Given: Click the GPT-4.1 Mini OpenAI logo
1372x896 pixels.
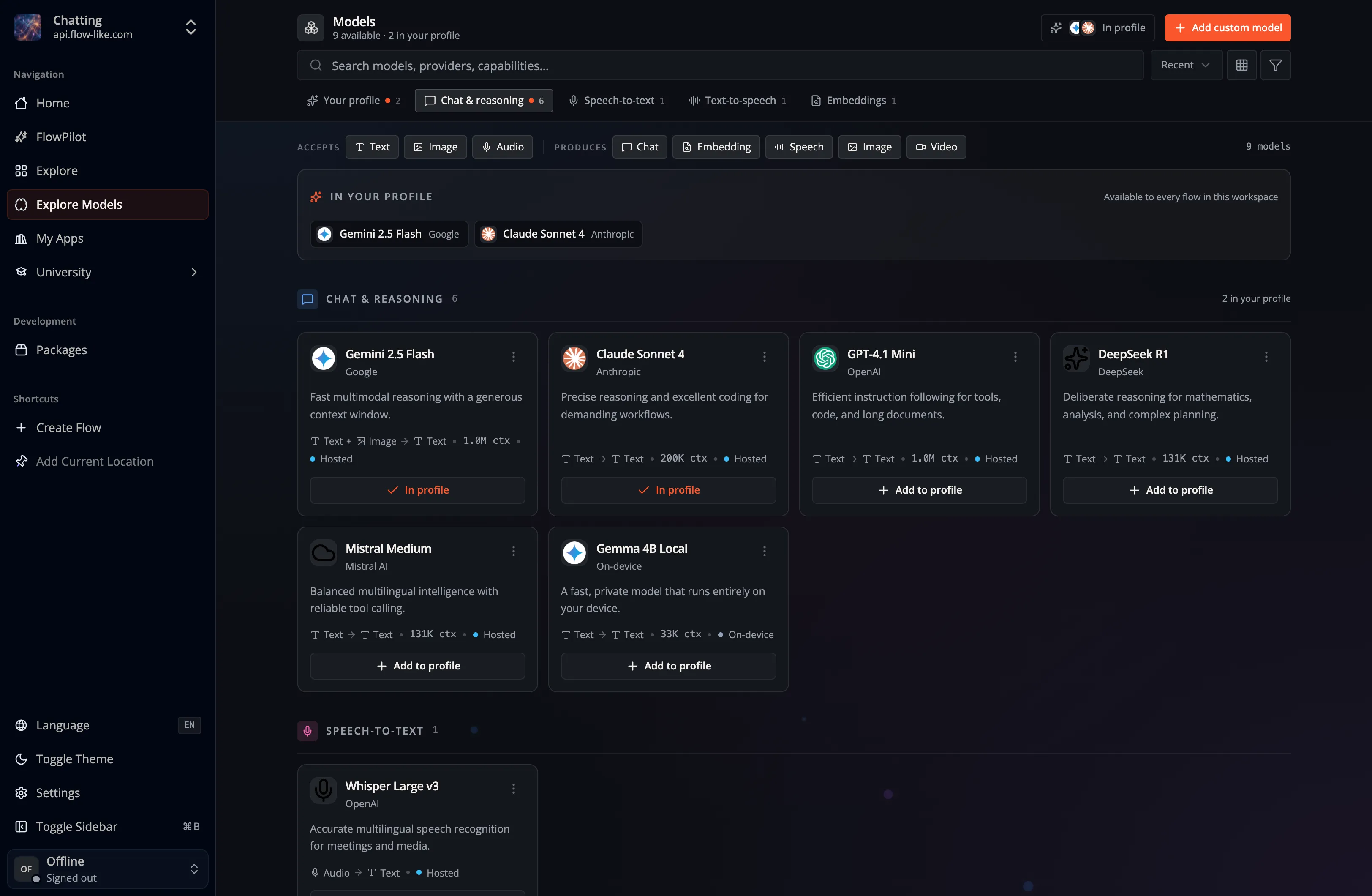Looking at the screenshot, I should click(x=825, y=358).
